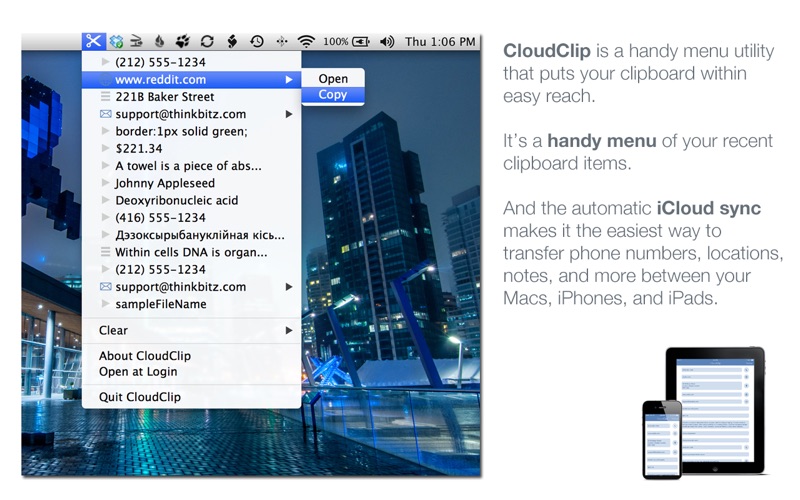Image resolution: width=800 pixels, height=500 pixels.
Task: Toggle Open at Login option
Action: 139,372
